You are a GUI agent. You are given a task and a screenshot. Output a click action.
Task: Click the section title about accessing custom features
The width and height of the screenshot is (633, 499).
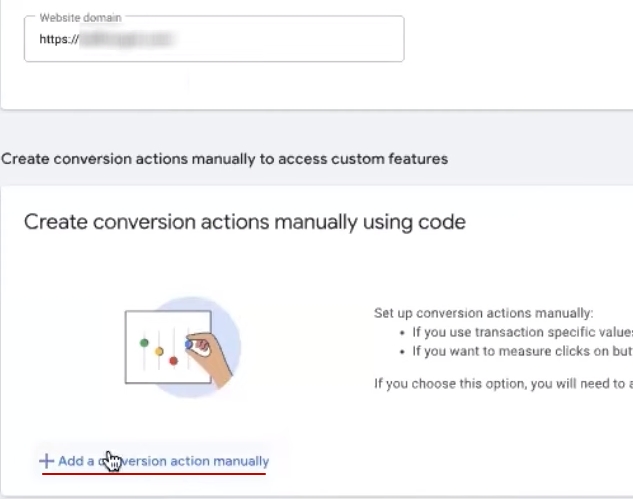[224, 159]
